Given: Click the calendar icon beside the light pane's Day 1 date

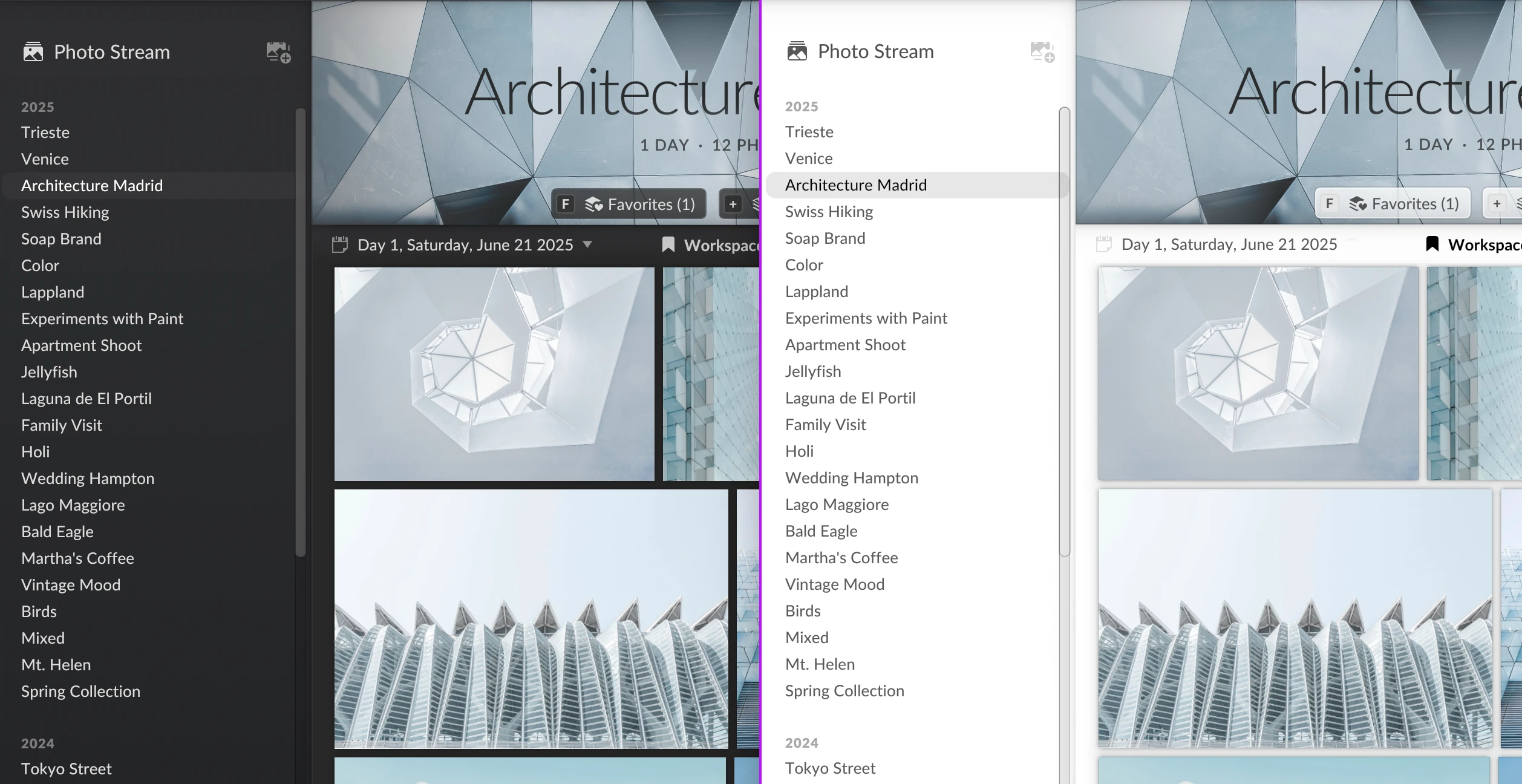Looking at the screenshot, I should (1104, 244).
